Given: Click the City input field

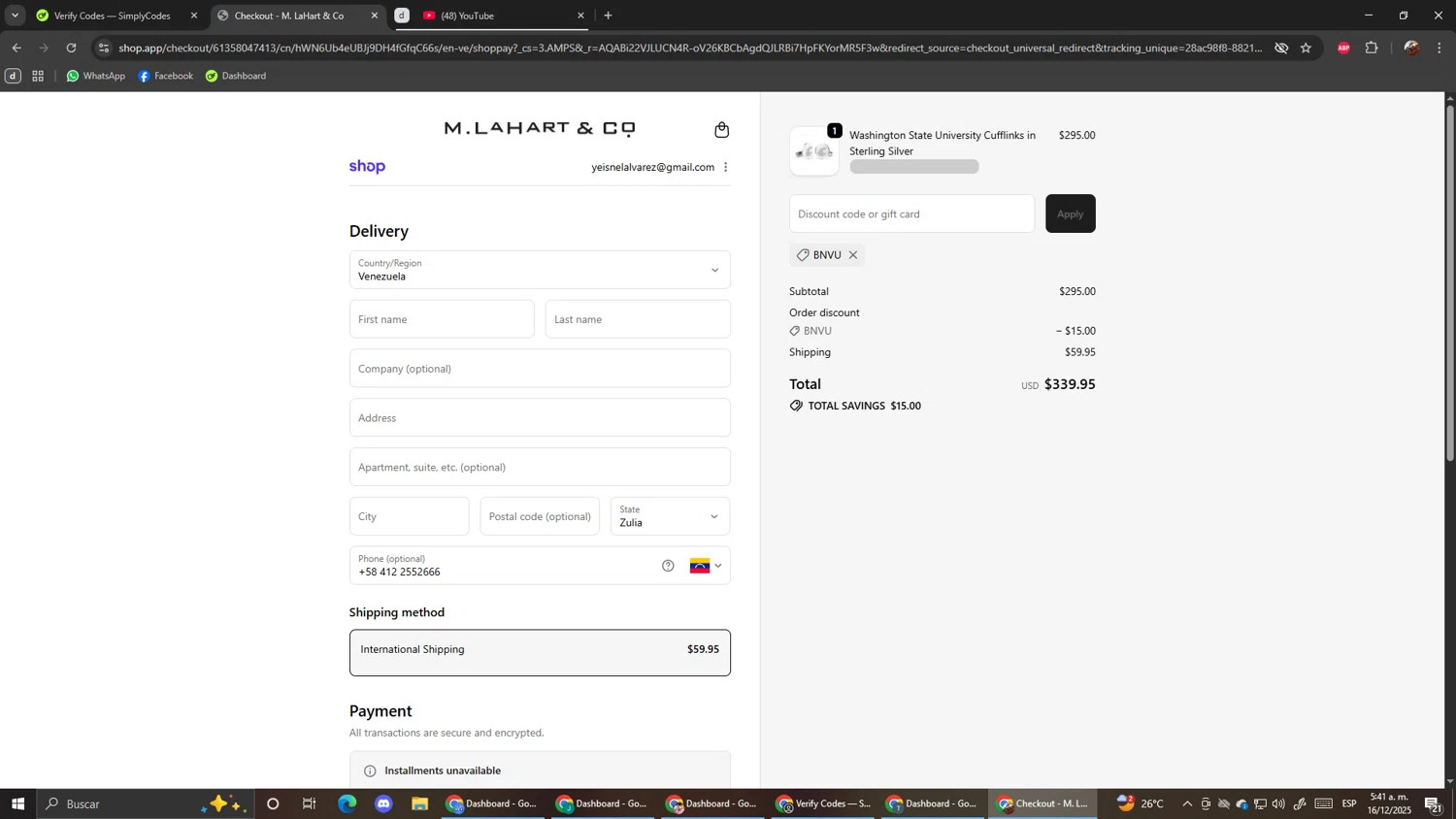Looking at the screenshot, I should 410,516.
